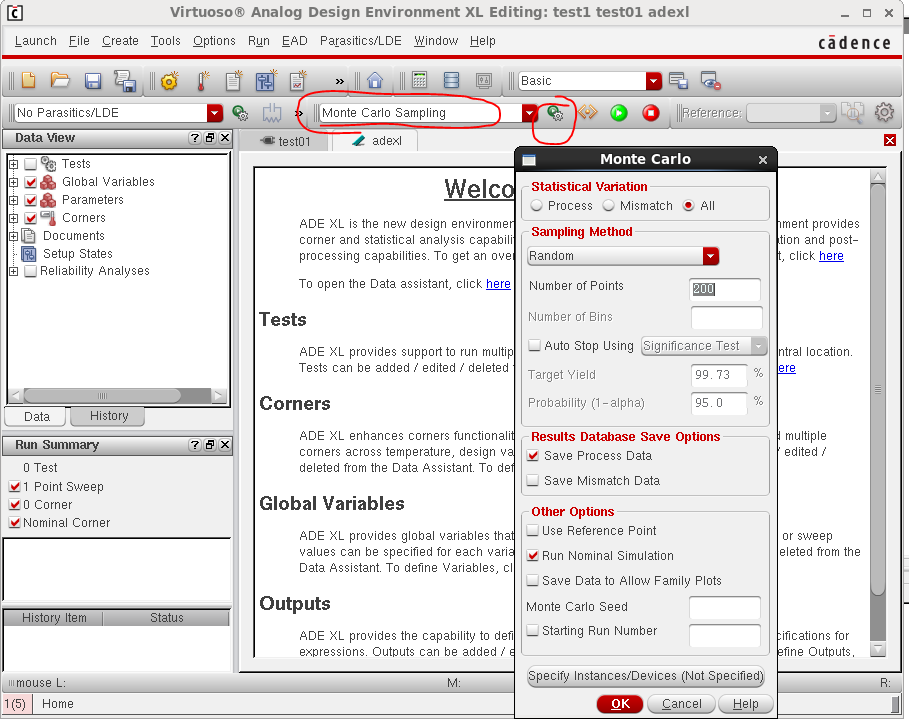Screen dimensions: 909x721
Task: Click the orange diamond arrows icon
Action: 587,112
